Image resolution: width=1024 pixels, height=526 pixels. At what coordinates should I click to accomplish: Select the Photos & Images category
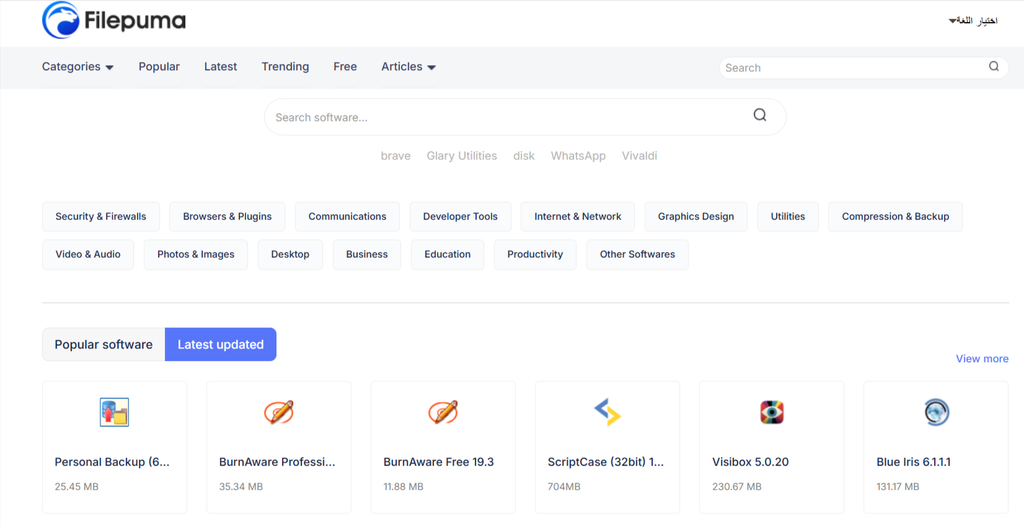(195, 254)
